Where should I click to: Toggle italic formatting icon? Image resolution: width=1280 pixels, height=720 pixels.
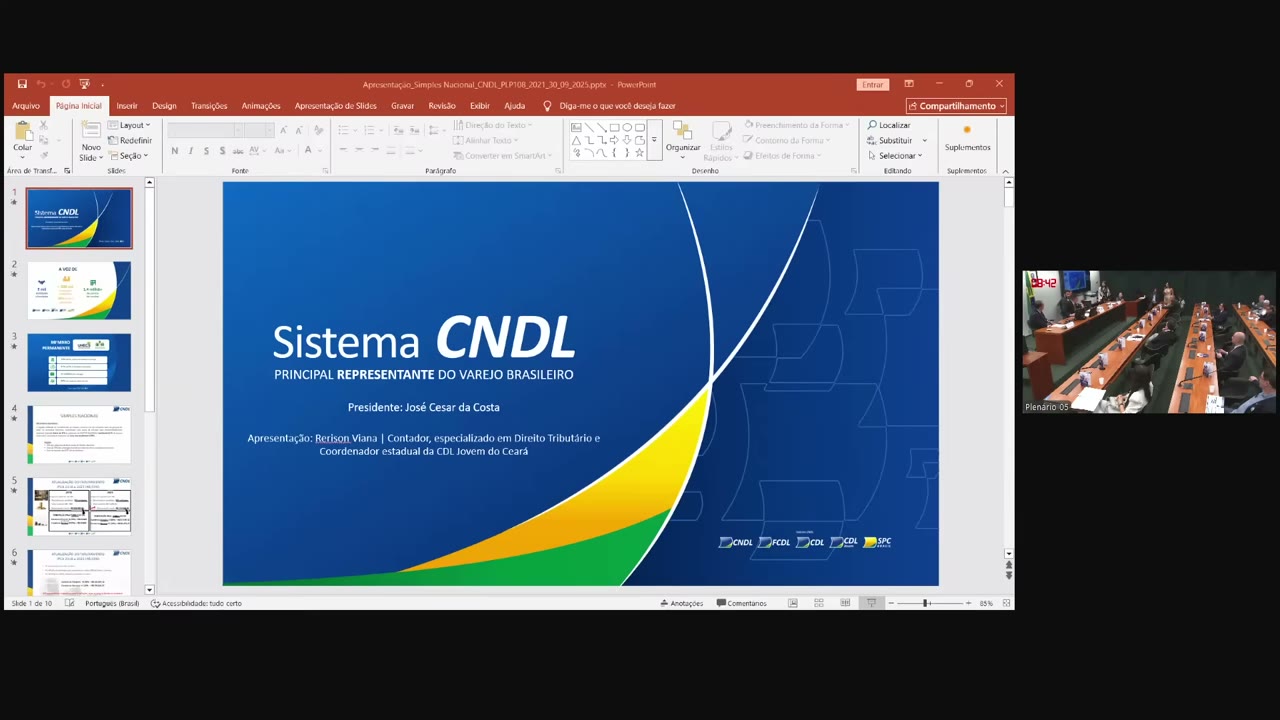pyautogui.click(x=191, y=151)
